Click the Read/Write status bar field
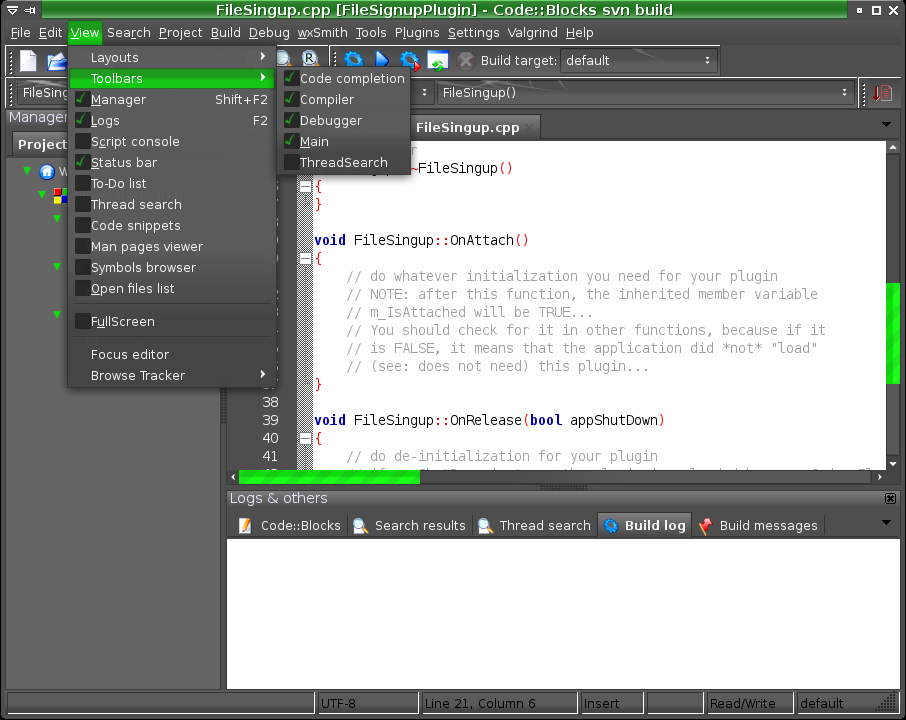This screenshot has width=906, height=720. [749, 703]
